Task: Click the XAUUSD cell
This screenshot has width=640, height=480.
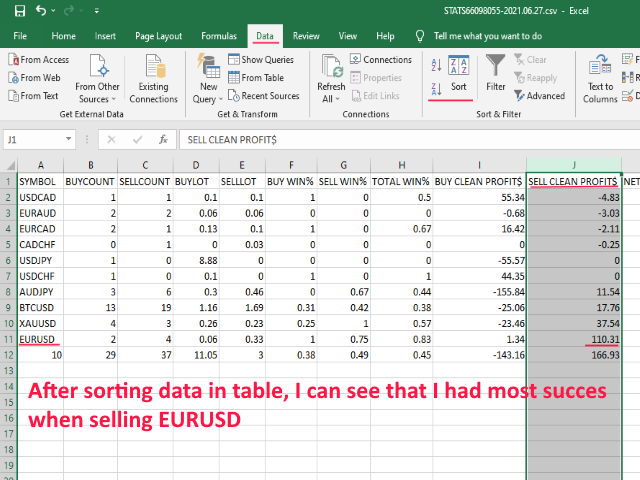Action: (x=40, y=324)
